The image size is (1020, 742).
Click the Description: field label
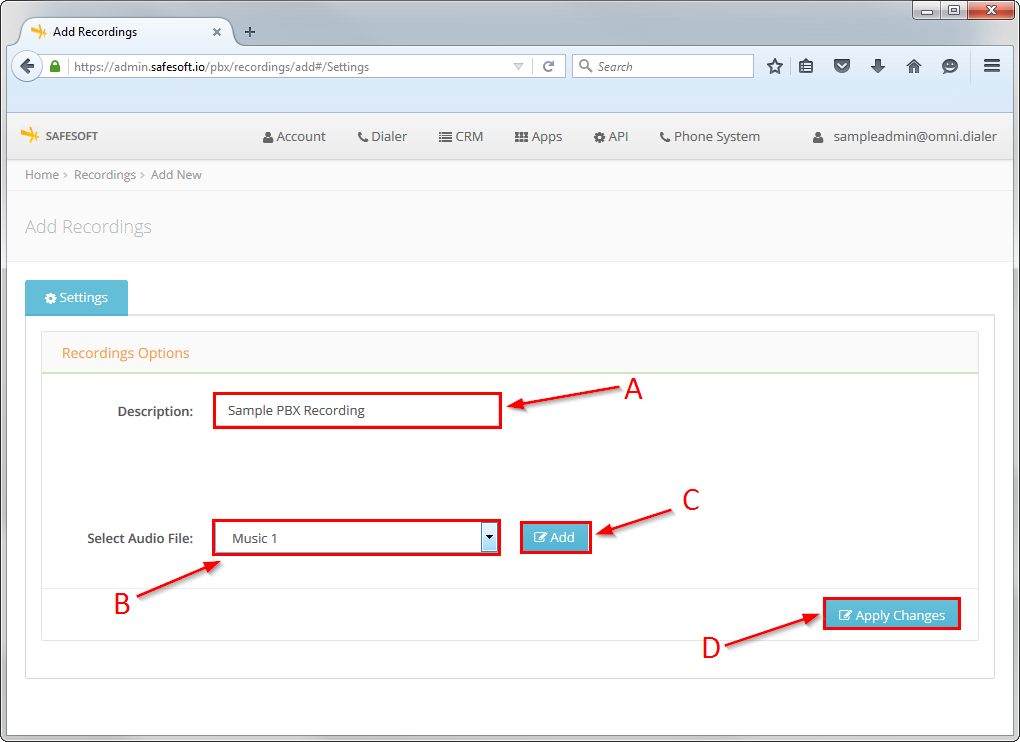click(155, 411)
